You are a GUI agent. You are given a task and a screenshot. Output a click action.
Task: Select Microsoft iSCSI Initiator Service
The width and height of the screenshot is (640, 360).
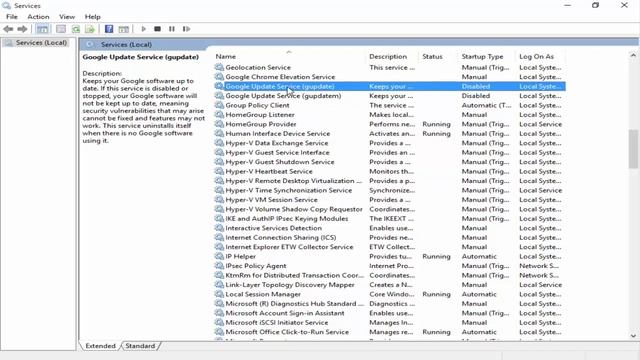(389, 322)
